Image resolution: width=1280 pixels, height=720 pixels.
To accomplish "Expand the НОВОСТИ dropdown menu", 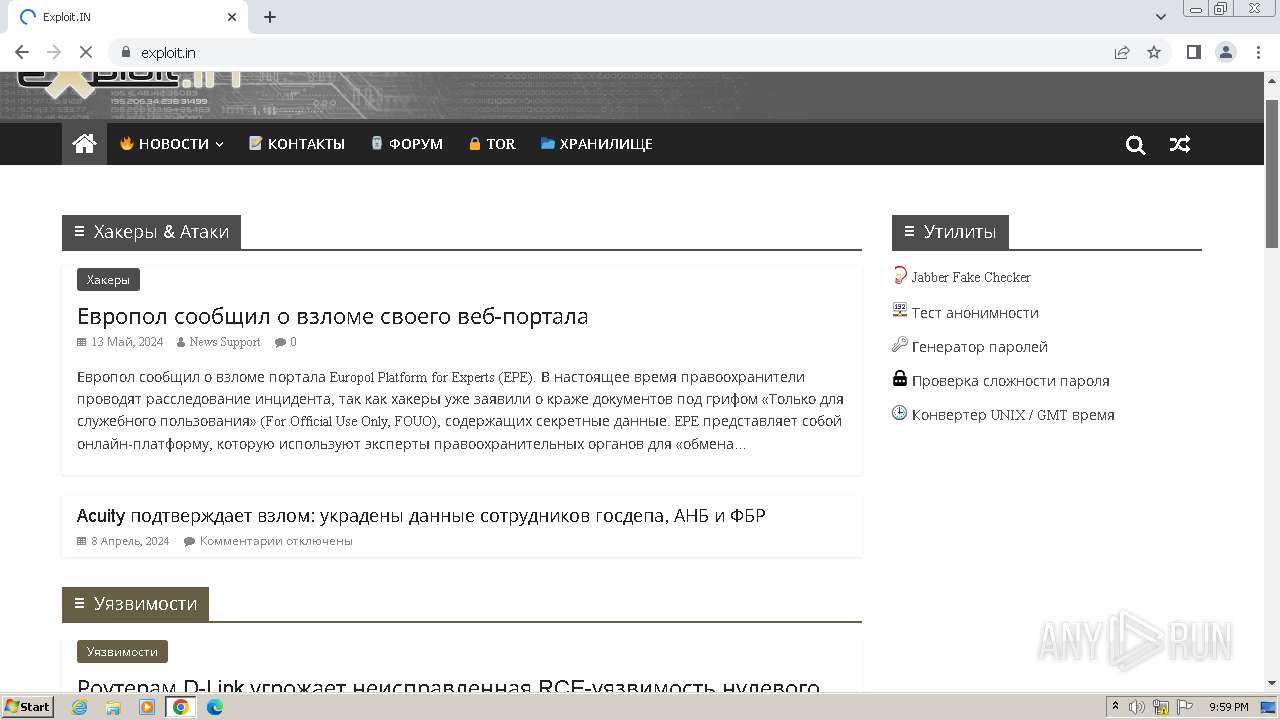I will (x=172, y=144).
